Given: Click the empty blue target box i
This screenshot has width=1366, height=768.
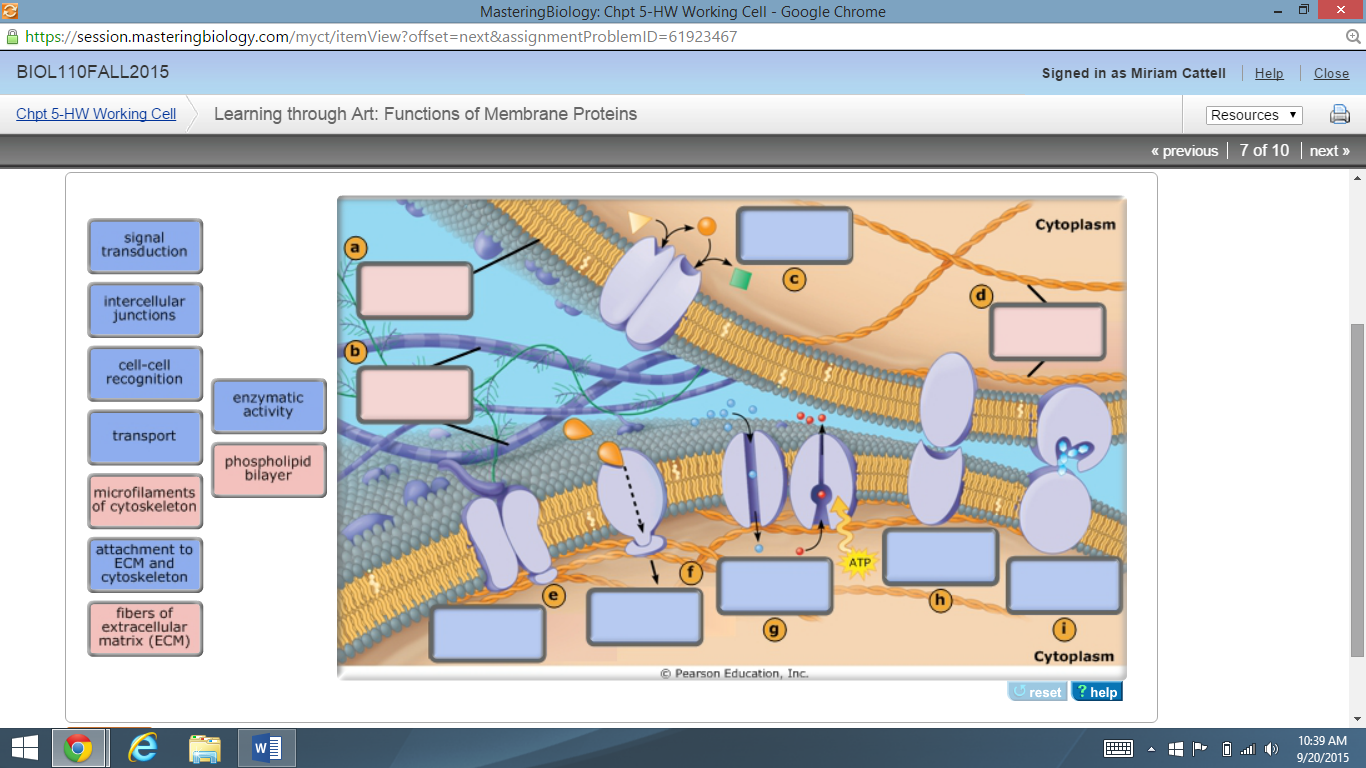Looking at the screenshot, I should click(x=1065, y=586).
